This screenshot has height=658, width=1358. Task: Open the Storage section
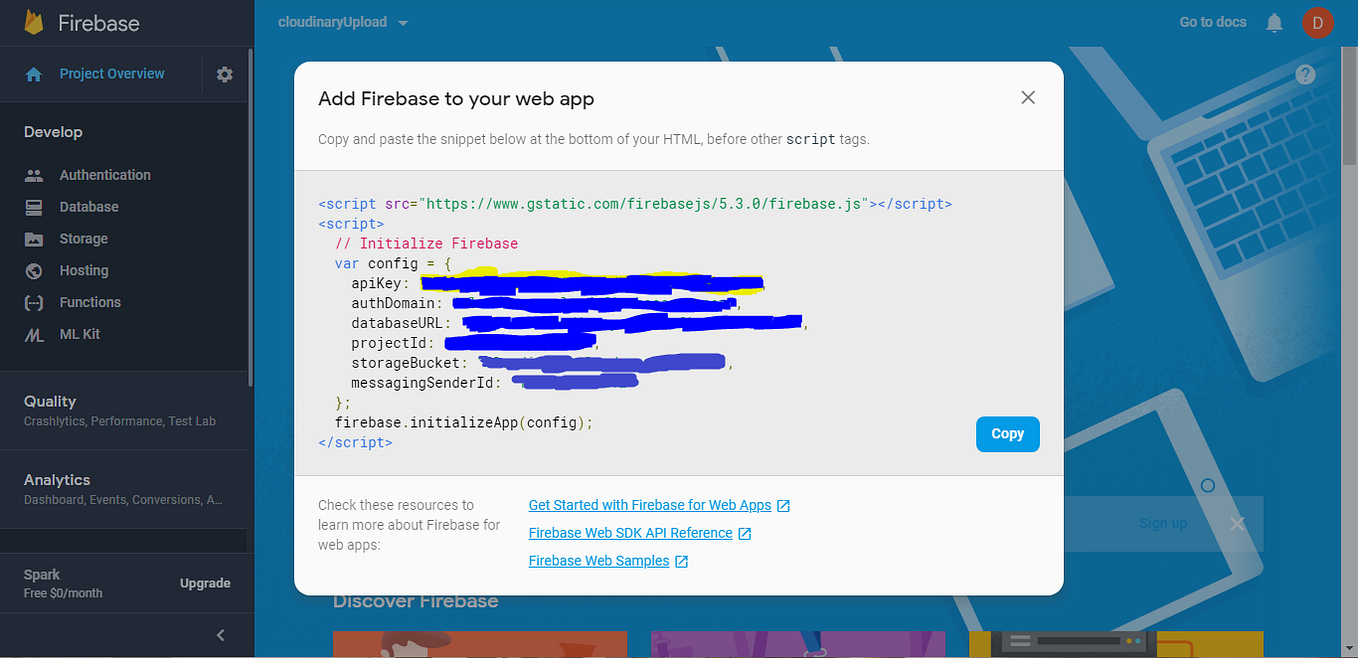point(85,238)
